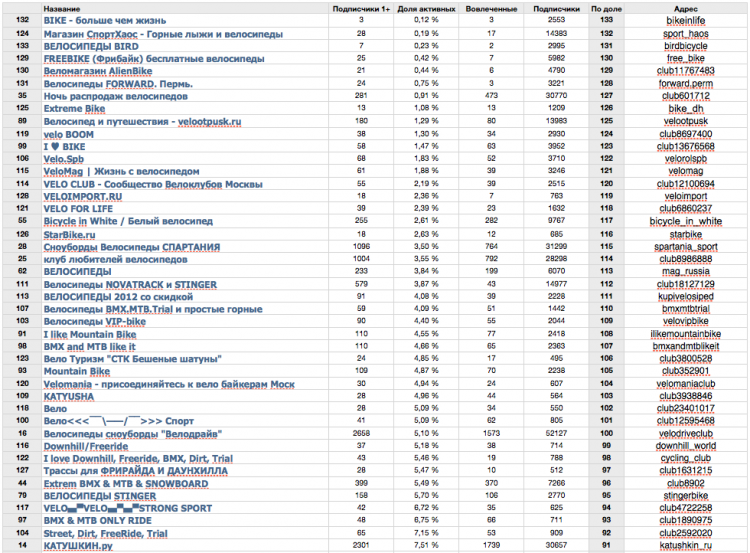This screenshot has width=750, height=553.
Task: Click the Вовлеченные column header
Action: 491,9
